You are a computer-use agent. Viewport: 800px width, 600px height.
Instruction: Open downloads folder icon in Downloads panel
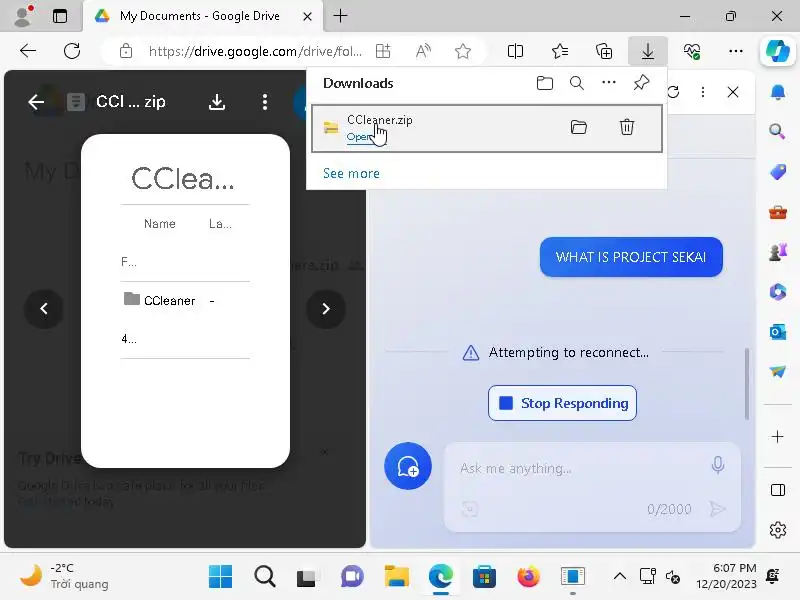tap(545, 83)
